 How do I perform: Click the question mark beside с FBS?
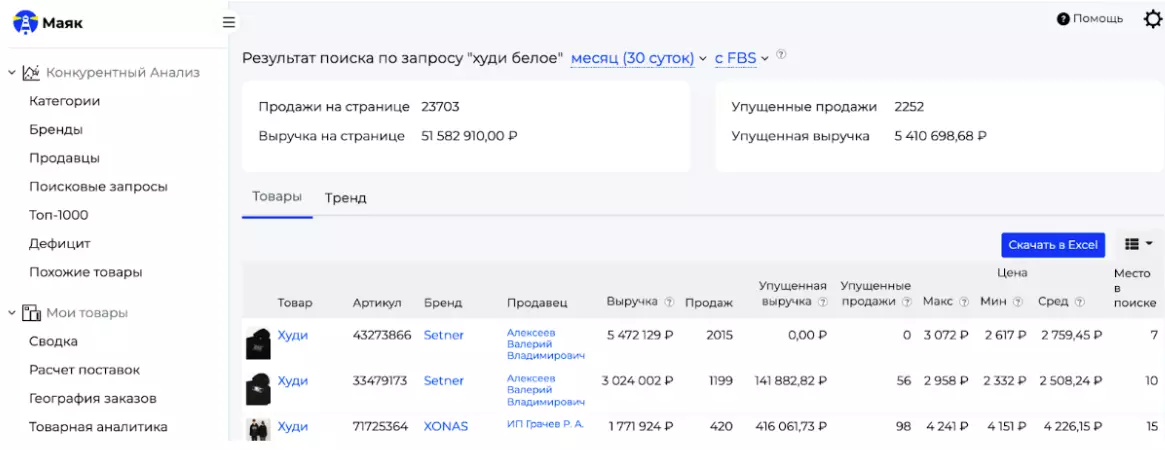click(781, 55)
